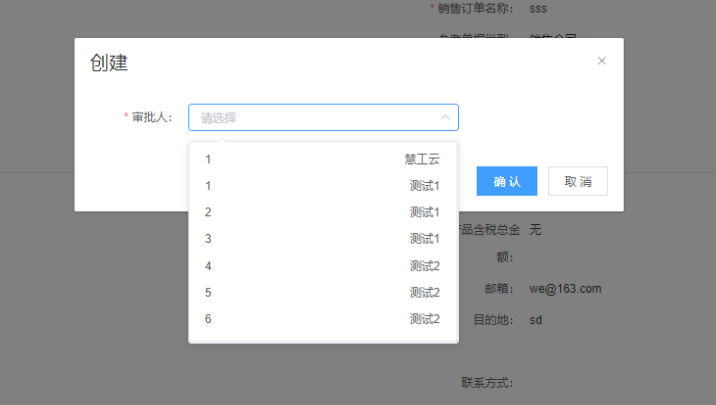
Task: Select option 1 慧工云 from the list
Action: (323, 159)
